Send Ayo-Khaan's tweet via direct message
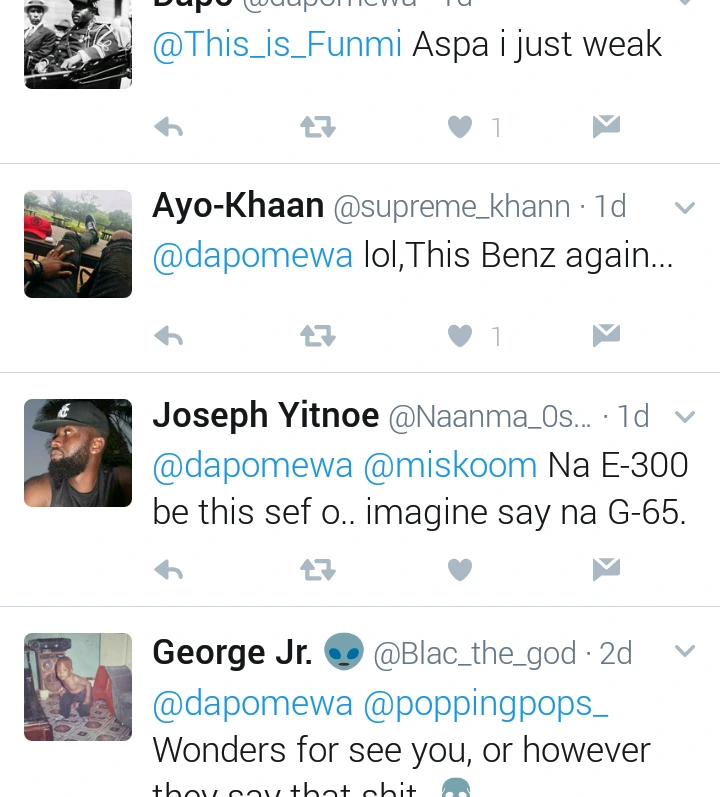The height and width of the screenshot is (797, 720). pos(606,336)
